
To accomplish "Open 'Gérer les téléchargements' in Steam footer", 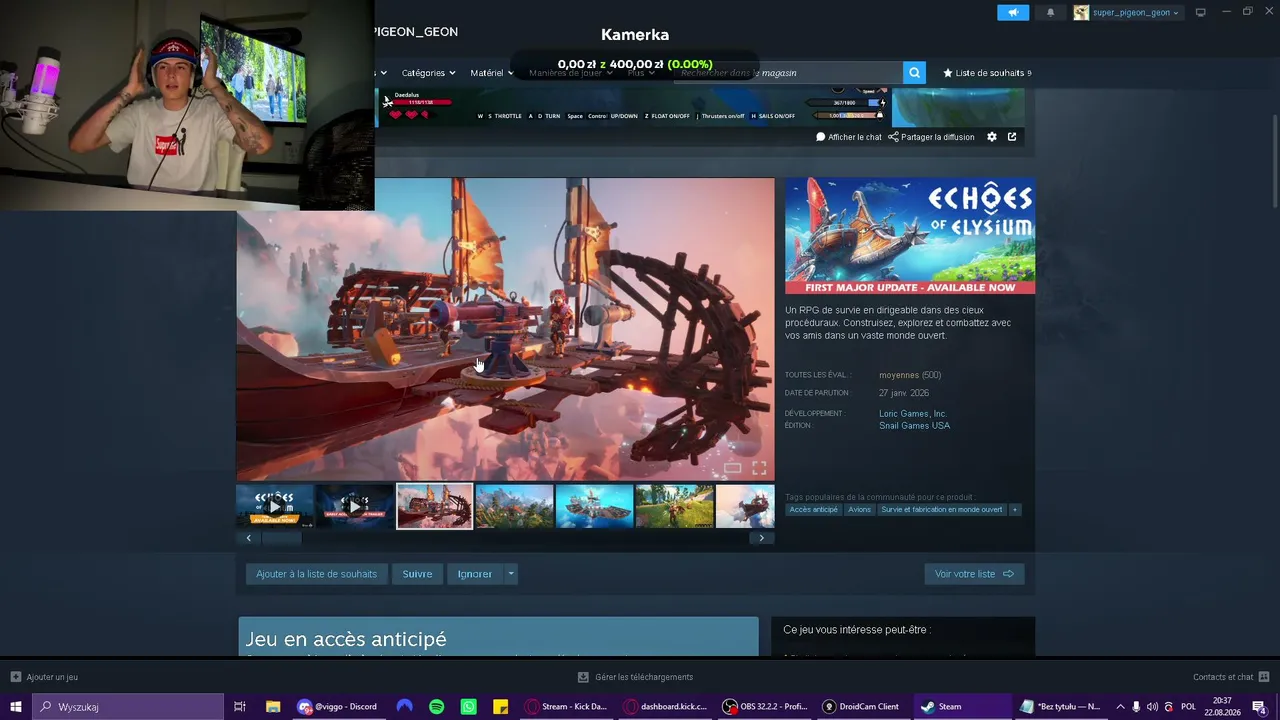I will click(x=635, y=677).
